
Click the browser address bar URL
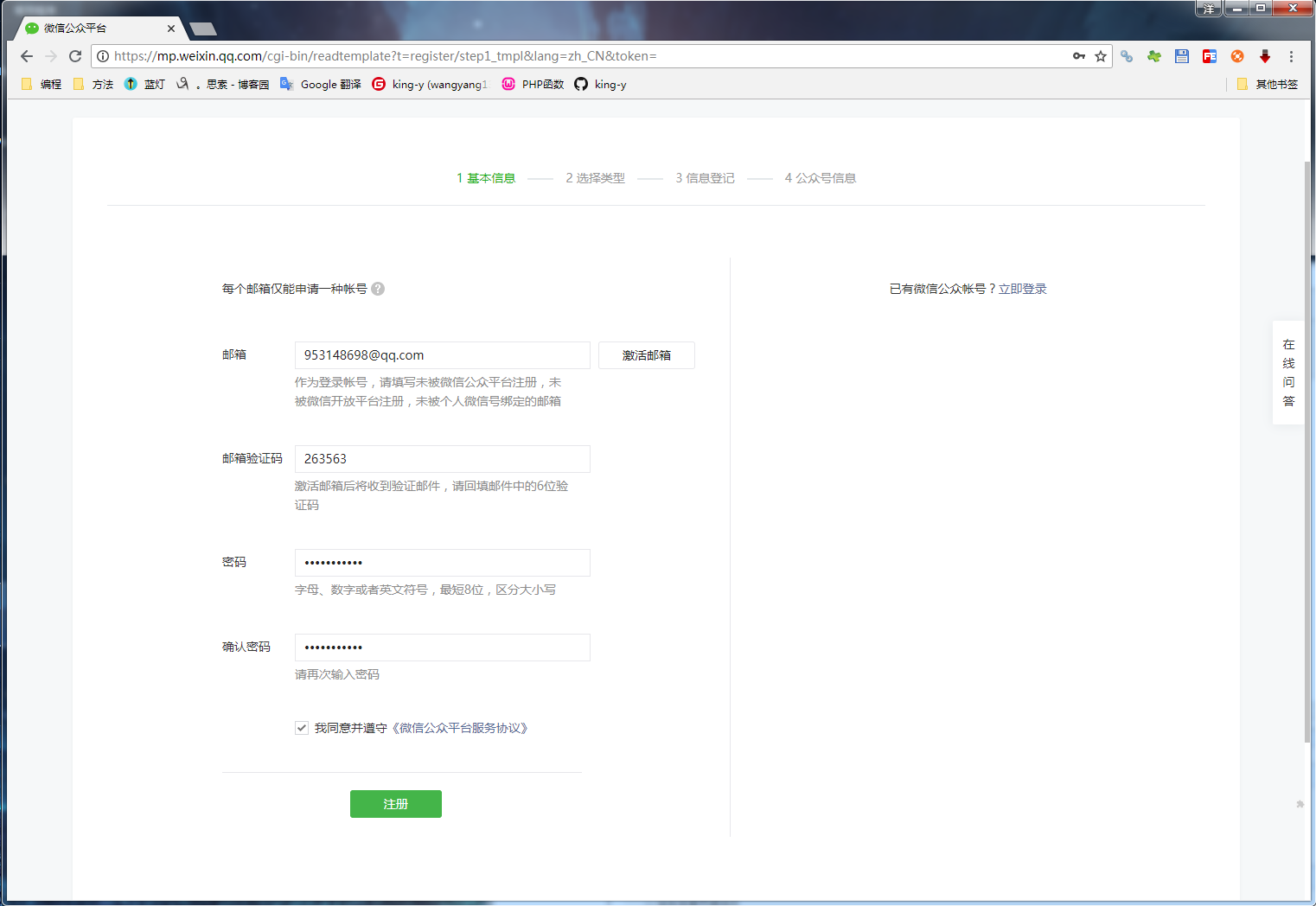coord(386,56)
